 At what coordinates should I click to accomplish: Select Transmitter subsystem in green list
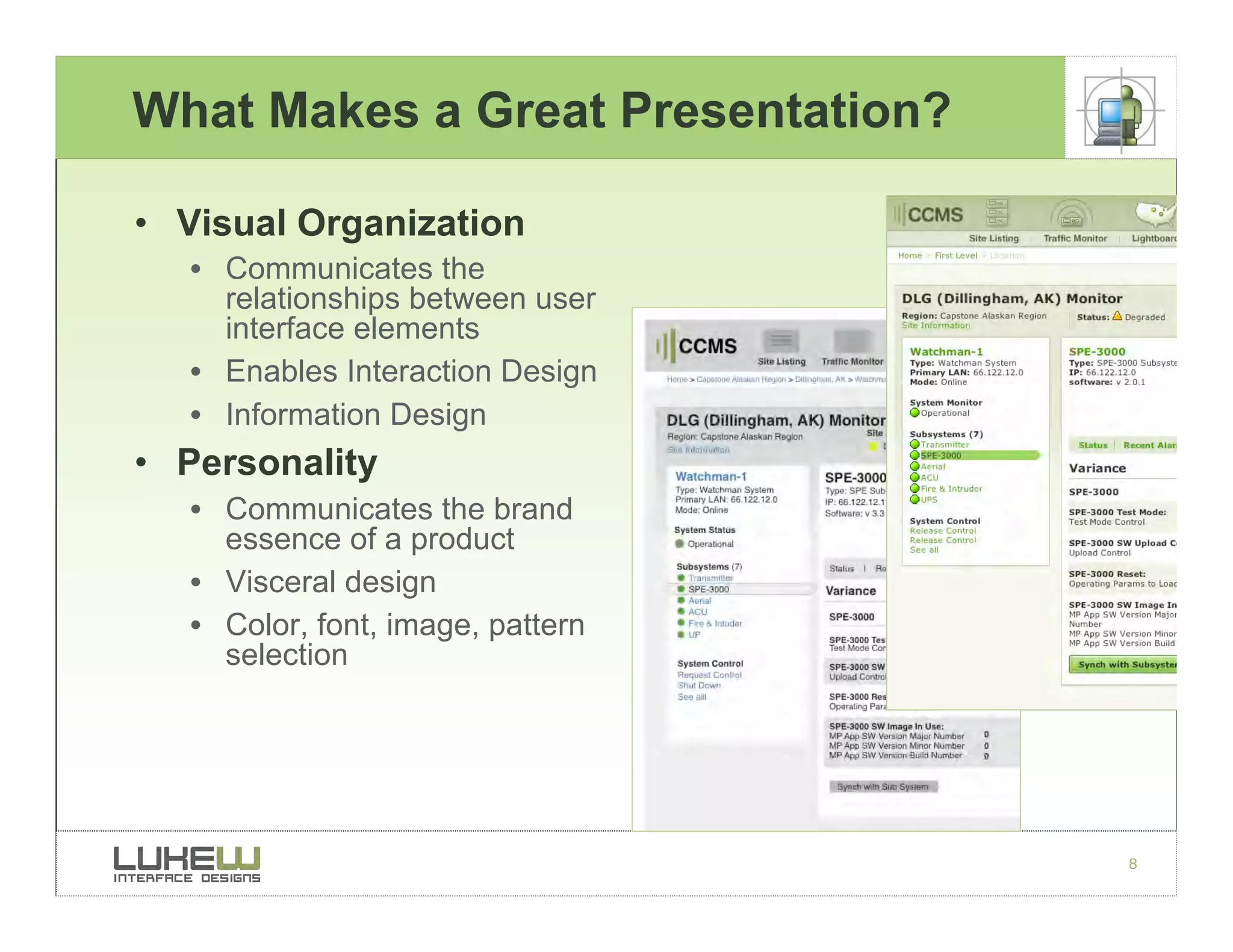pyautogui.click(x=944, y=445)
